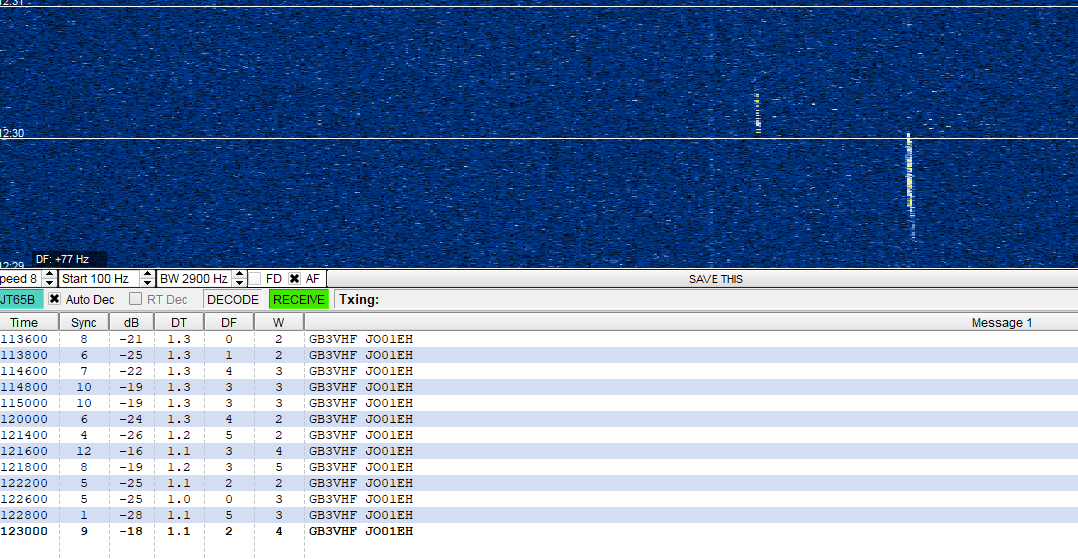Increase the Speed spinner value
This screenshot has width=1078, height=559.
50,274
